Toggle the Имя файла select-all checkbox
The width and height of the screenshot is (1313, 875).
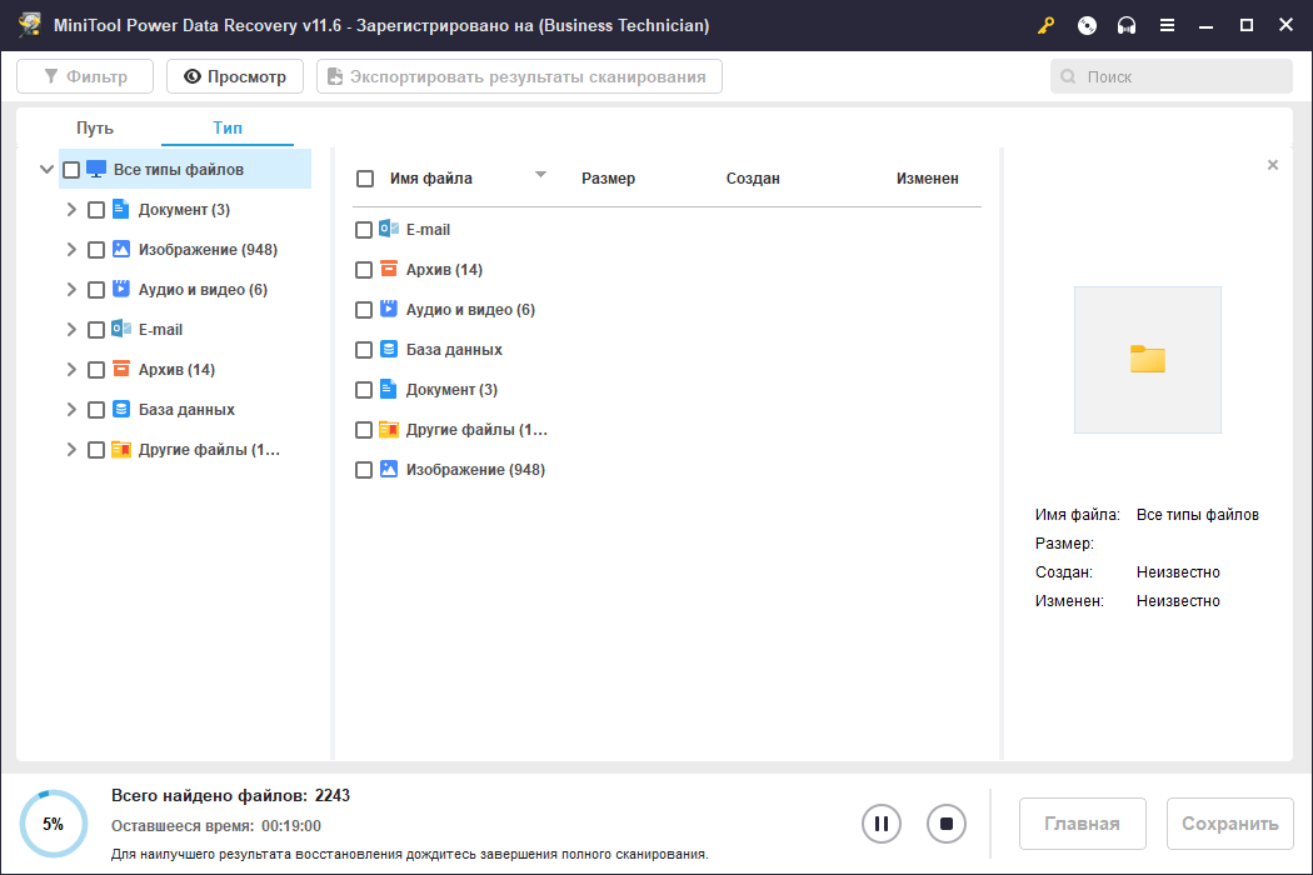point(365,179)
